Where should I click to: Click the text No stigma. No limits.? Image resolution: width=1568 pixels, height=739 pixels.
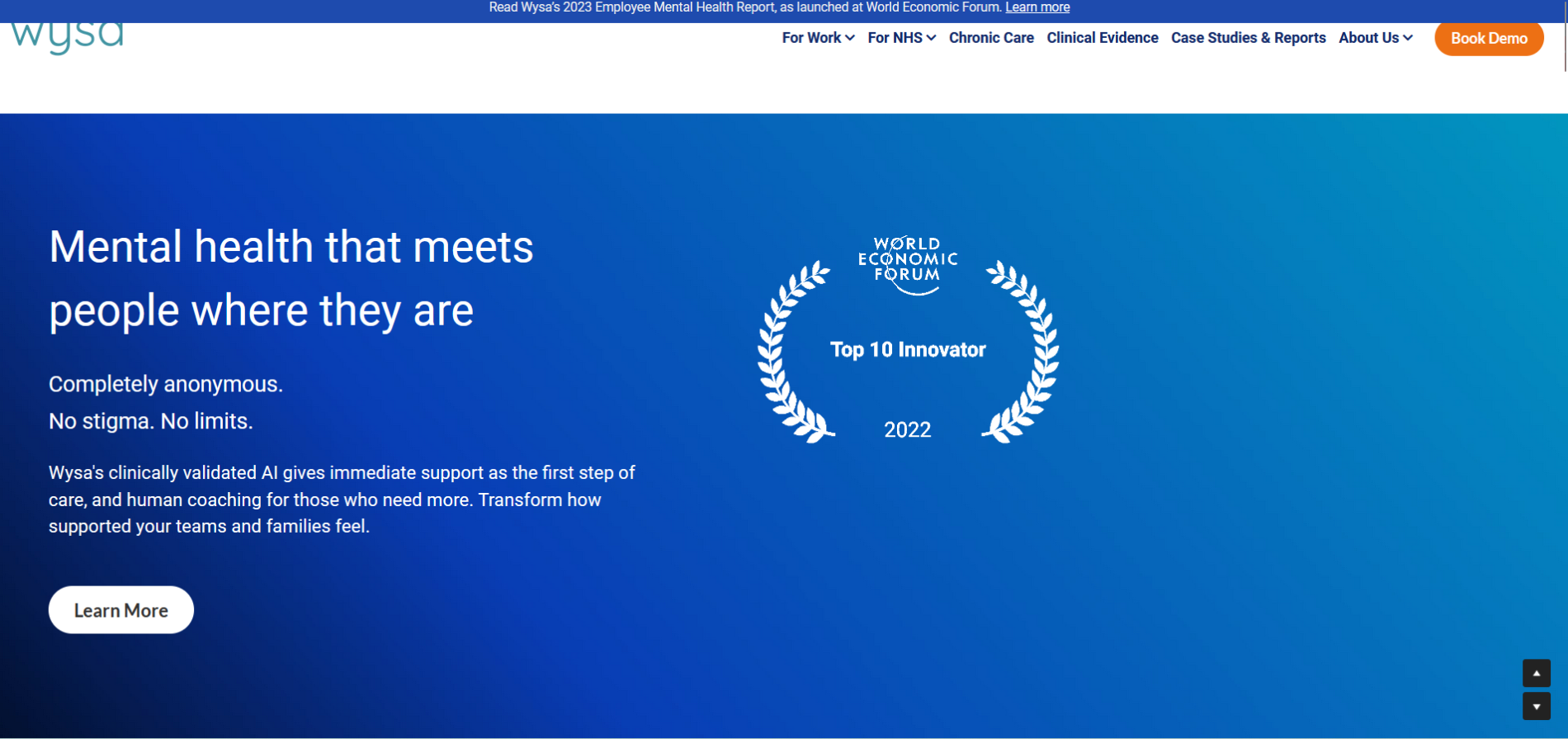(x=151, y=421)
